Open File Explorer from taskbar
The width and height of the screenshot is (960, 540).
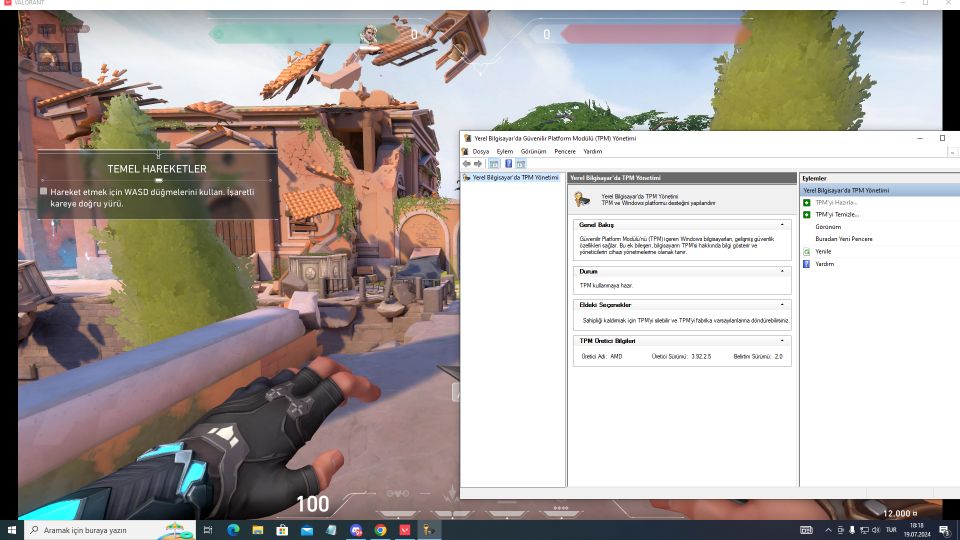click(x=258, y=530)
